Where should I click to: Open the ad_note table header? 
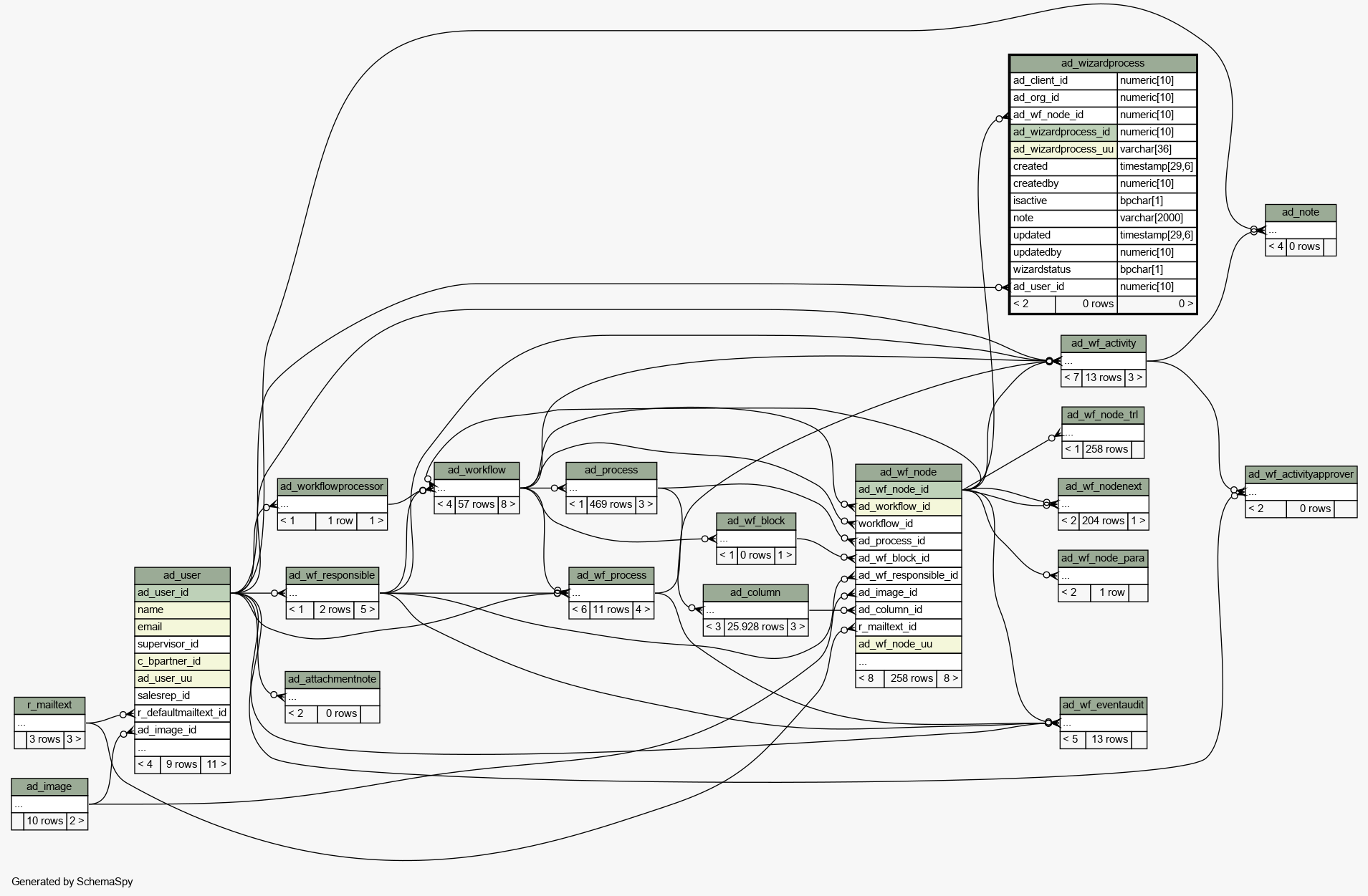(1300, 213)
